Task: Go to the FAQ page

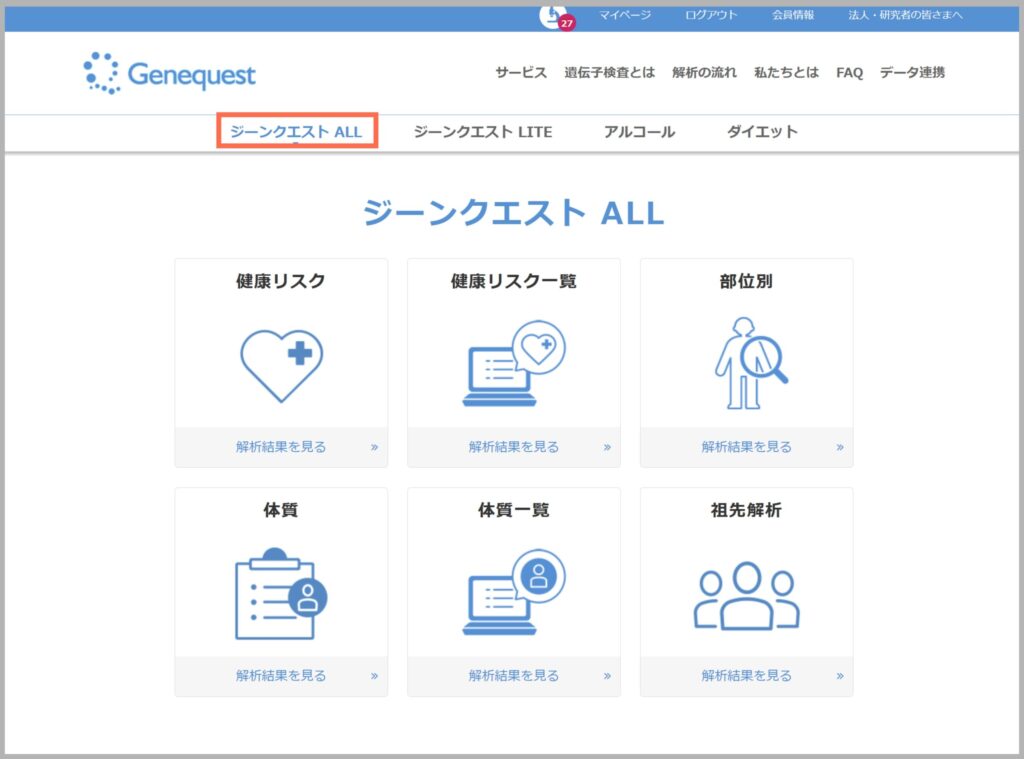Action: 850,73
